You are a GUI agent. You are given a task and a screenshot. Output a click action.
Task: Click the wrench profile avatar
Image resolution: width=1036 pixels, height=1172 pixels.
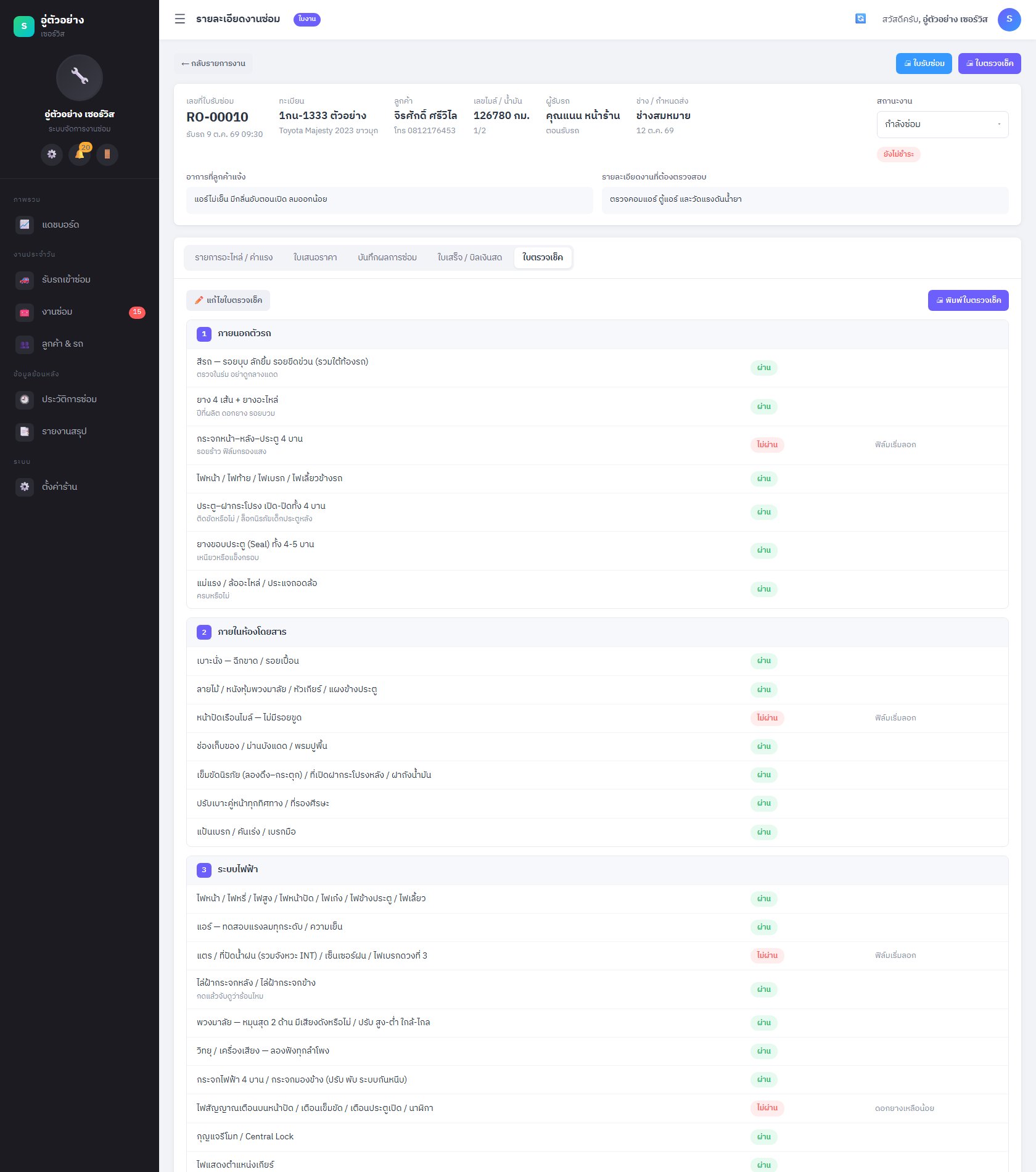80,77
